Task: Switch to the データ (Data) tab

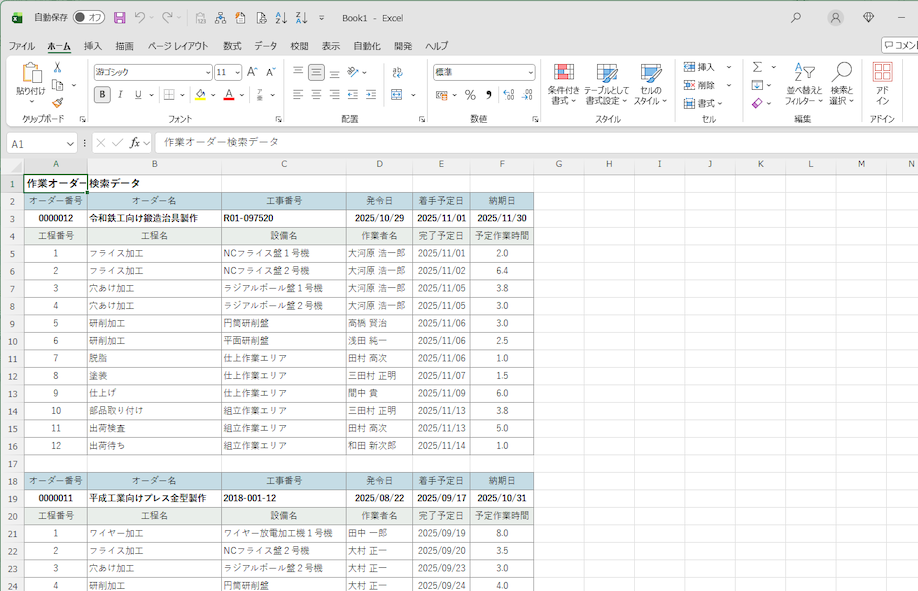Action: pos(265,46)
